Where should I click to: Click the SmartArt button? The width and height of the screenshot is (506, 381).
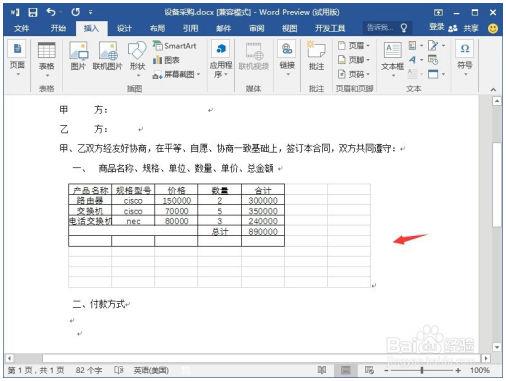[175, 46]
